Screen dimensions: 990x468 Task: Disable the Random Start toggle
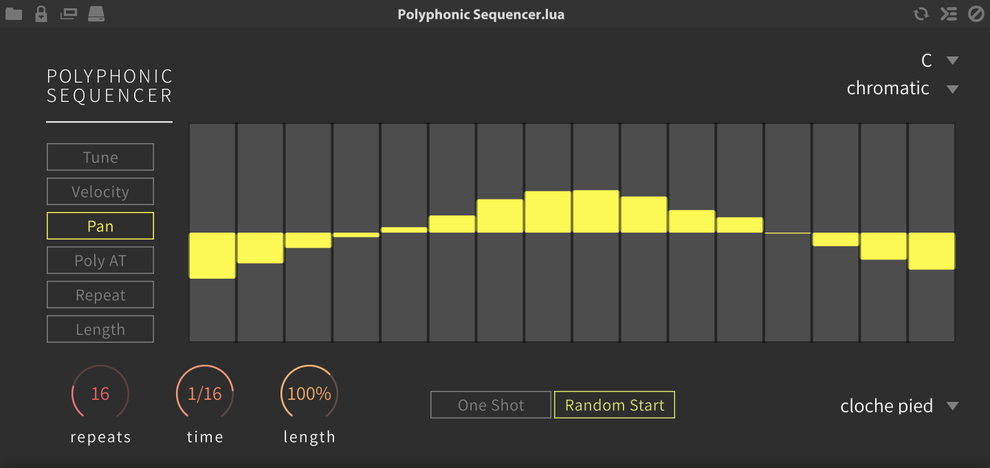(x=614, y=405)
